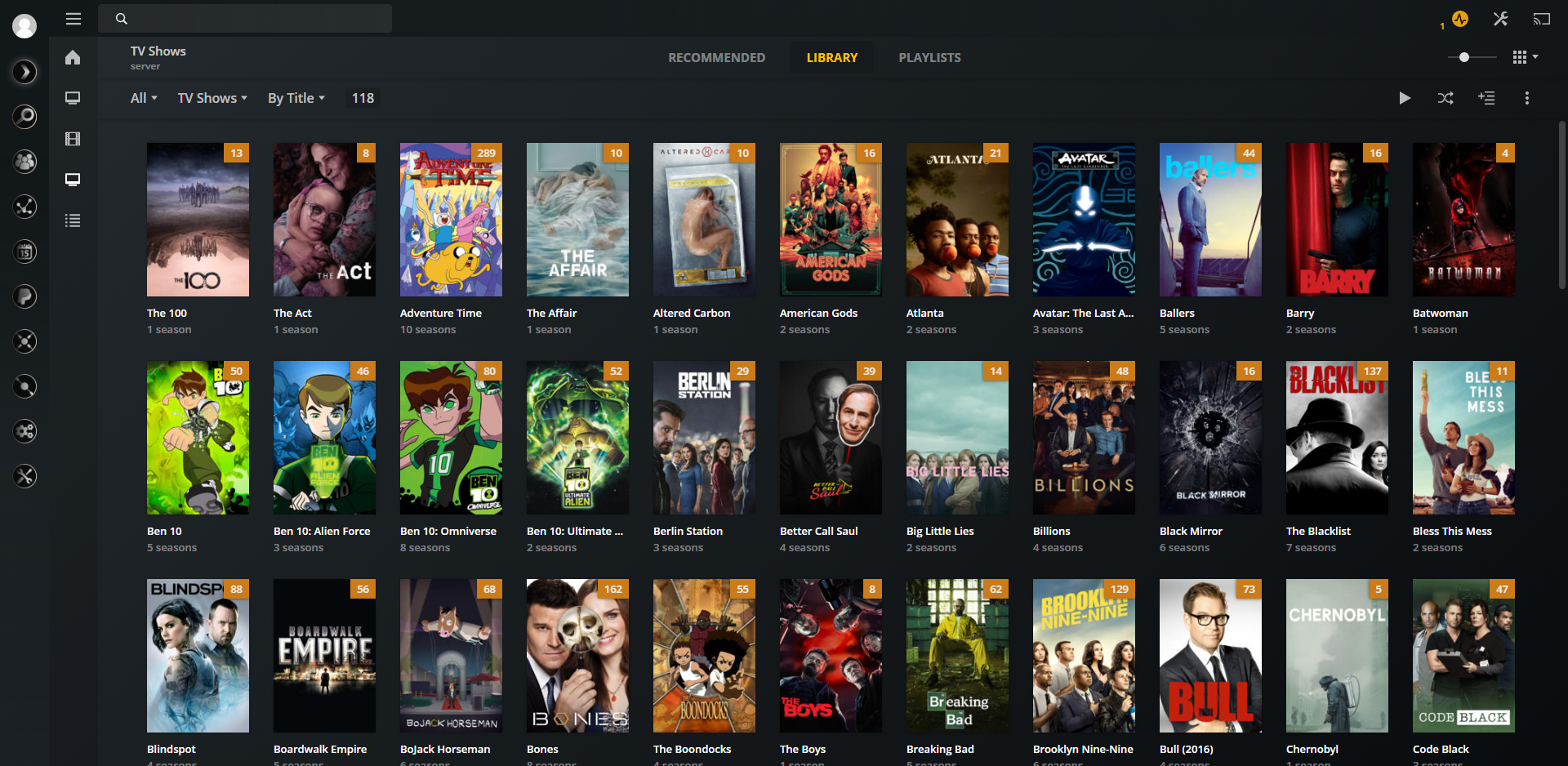Click the TV Shows server header text
Image resolution: width=1568 pixels, height=766 pixels.
[x=158, y=57]
